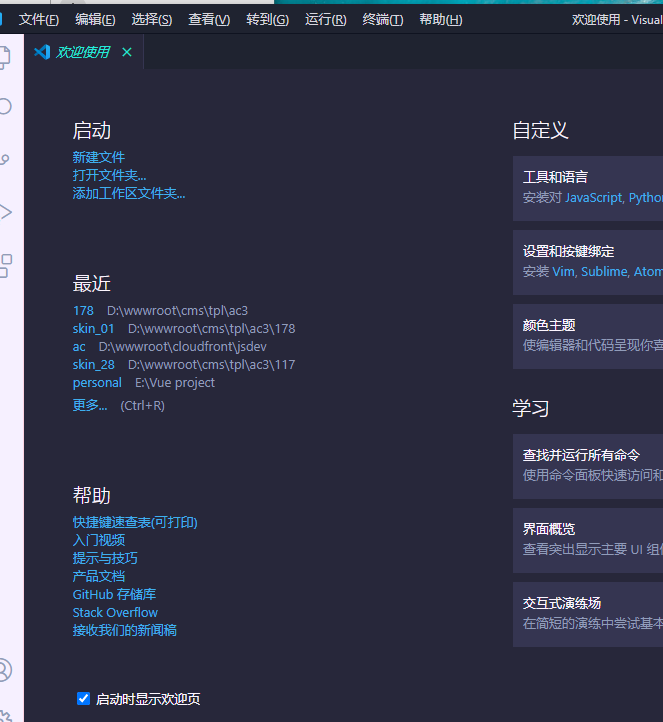Click the VS Code logo on 欢迎使用 tab
Screen dimensions: 663x722
(42, 52)
